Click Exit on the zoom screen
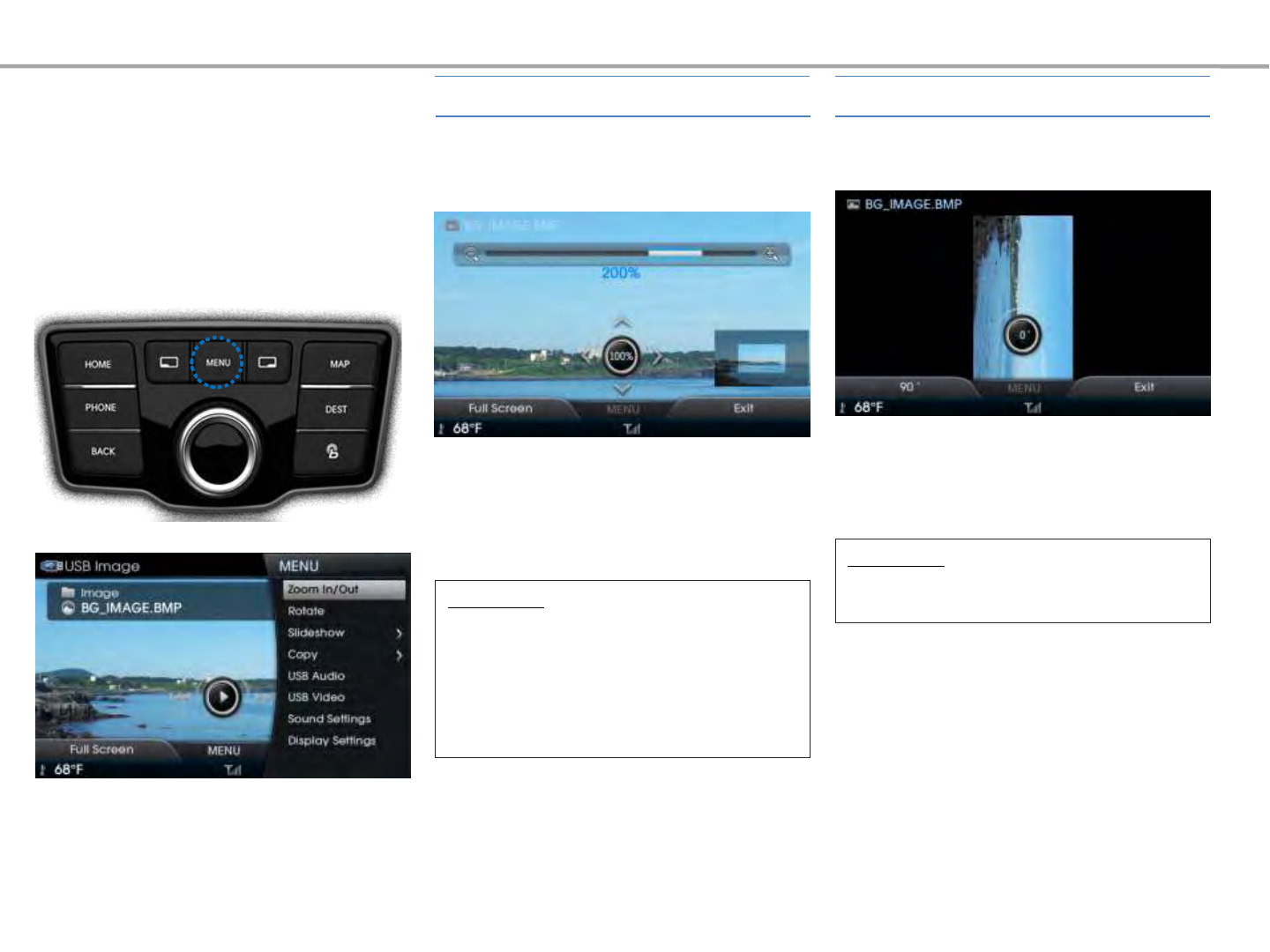The height and width of the screenshot is (952, 1270). pyautogui.click(x=743, y=408)
